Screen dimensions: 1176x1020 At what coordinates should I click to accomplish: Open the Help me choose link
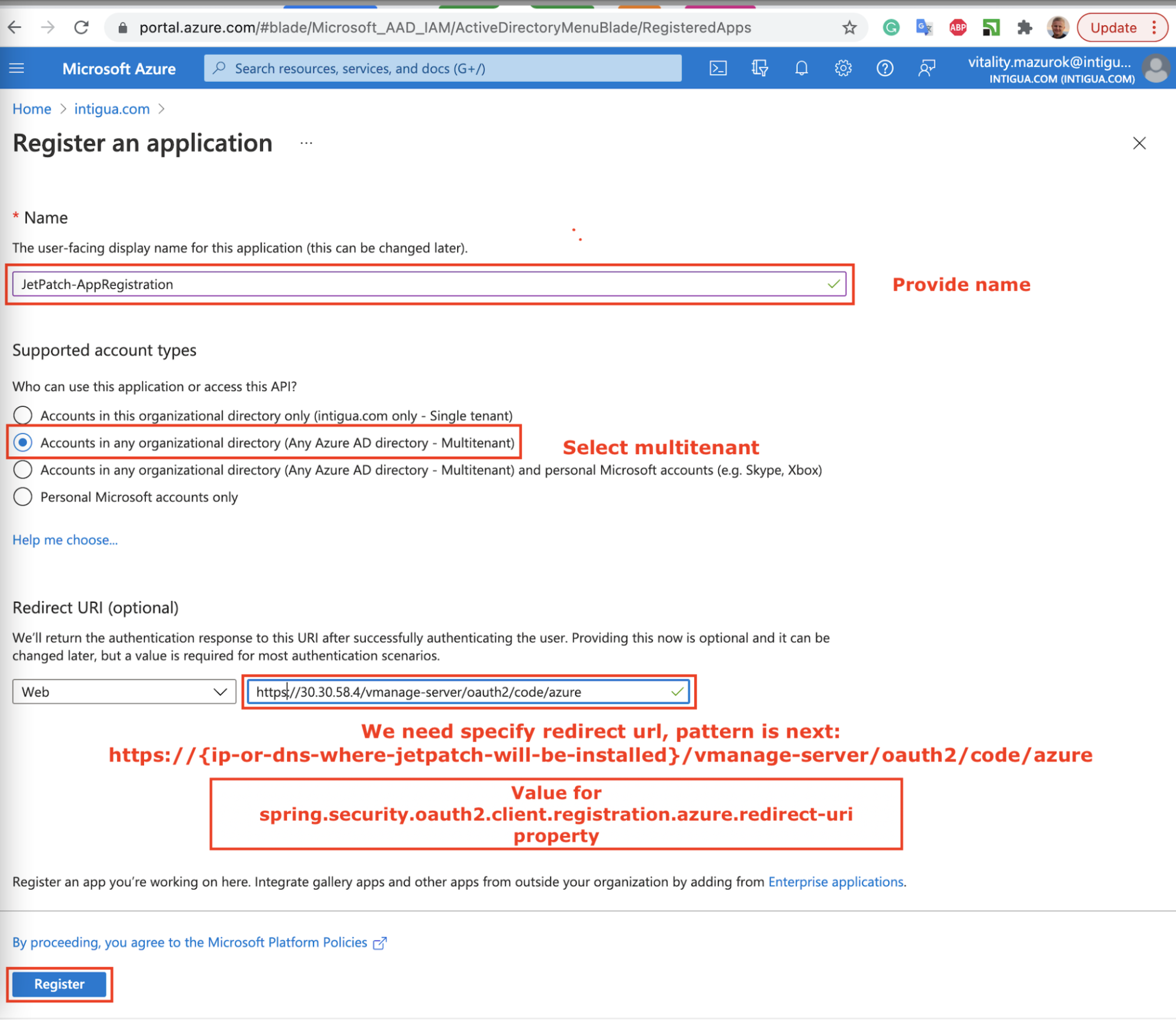tap(65, 539)
